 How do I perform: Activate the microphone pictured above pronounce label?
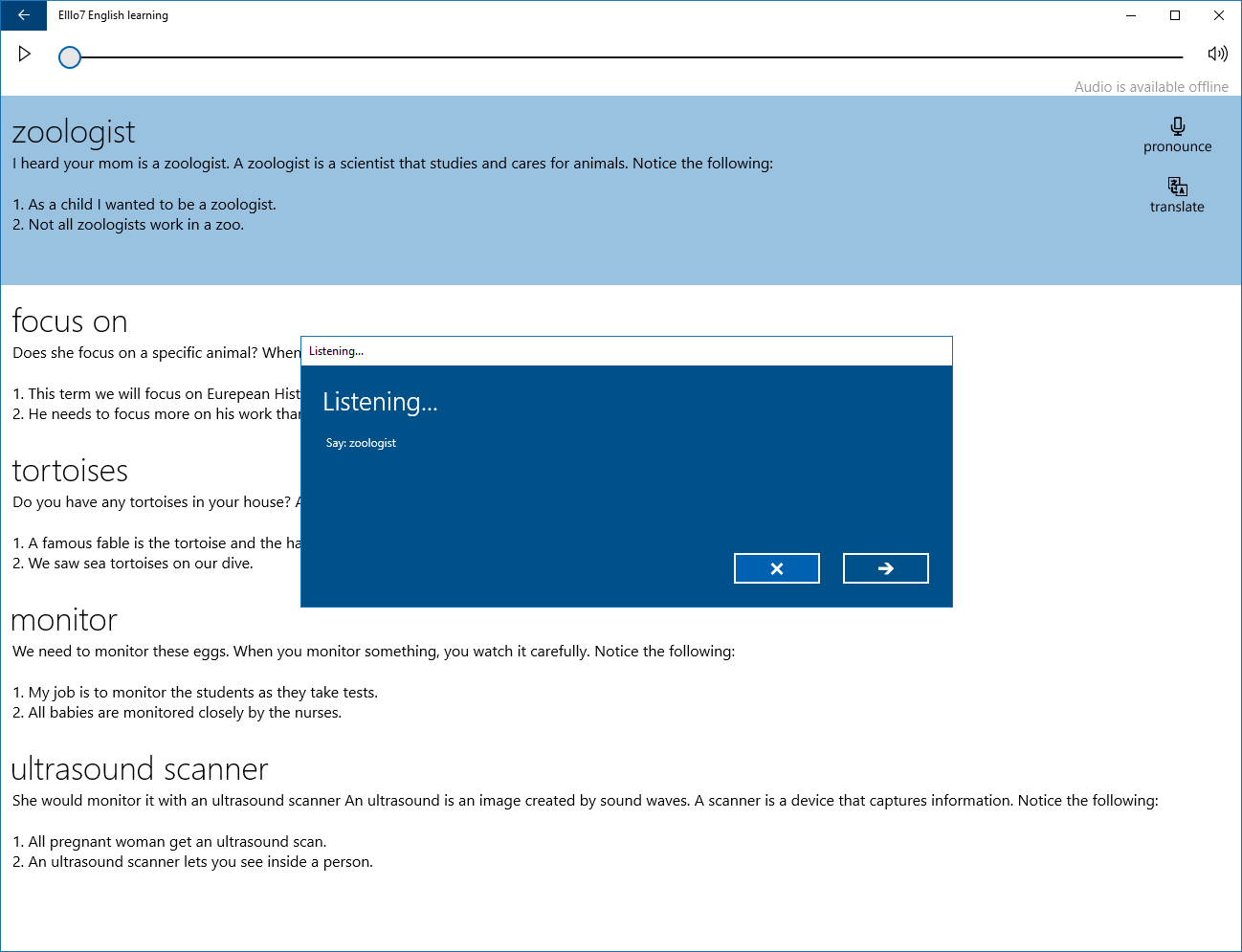[x=1177, y=126]
